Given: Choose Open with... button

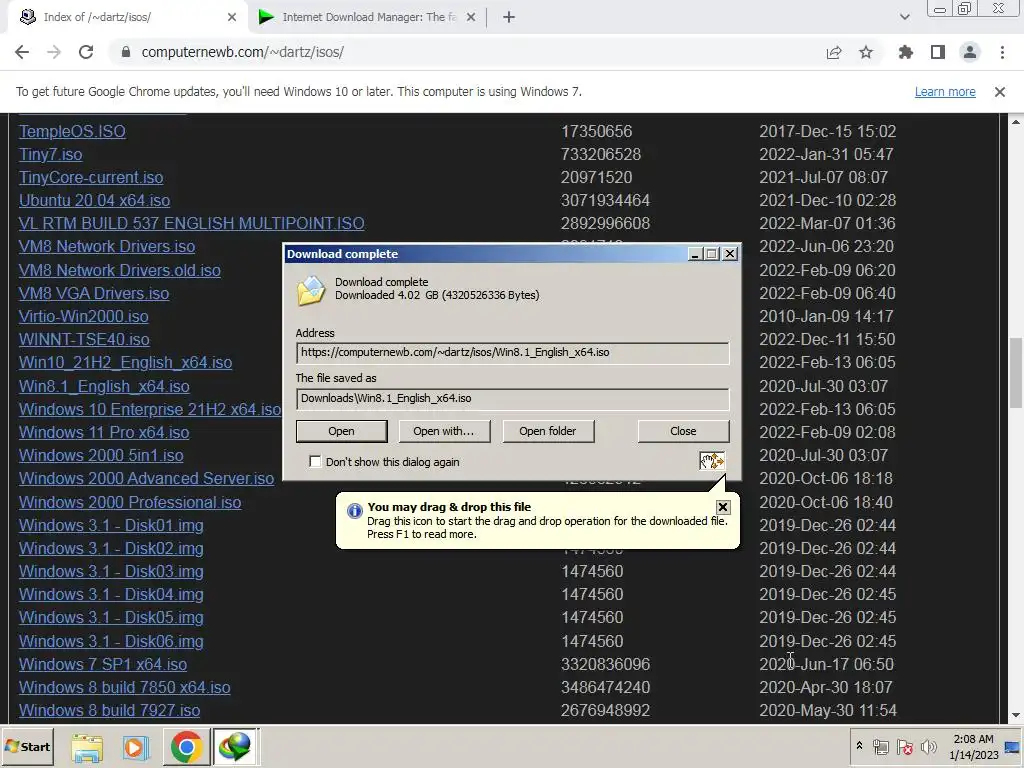Looking at the screenshot, I should click(443, 431).
